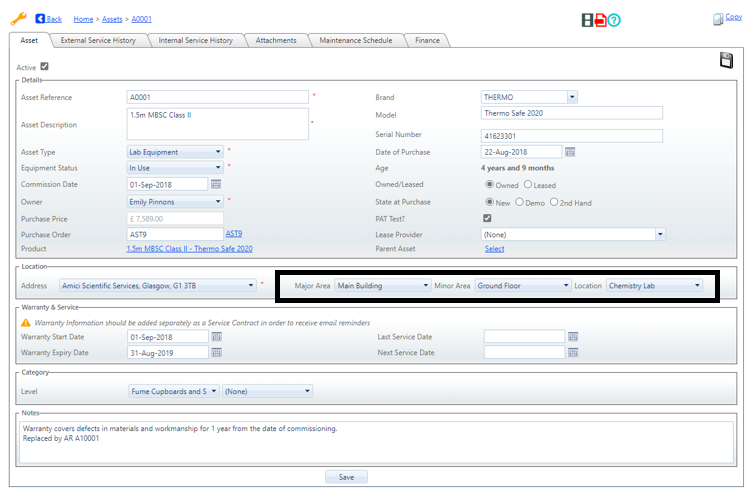Viewport: 747px width, 492px height.
Task: Click the red PDF export icon
Action: click(x=600, y=20)
